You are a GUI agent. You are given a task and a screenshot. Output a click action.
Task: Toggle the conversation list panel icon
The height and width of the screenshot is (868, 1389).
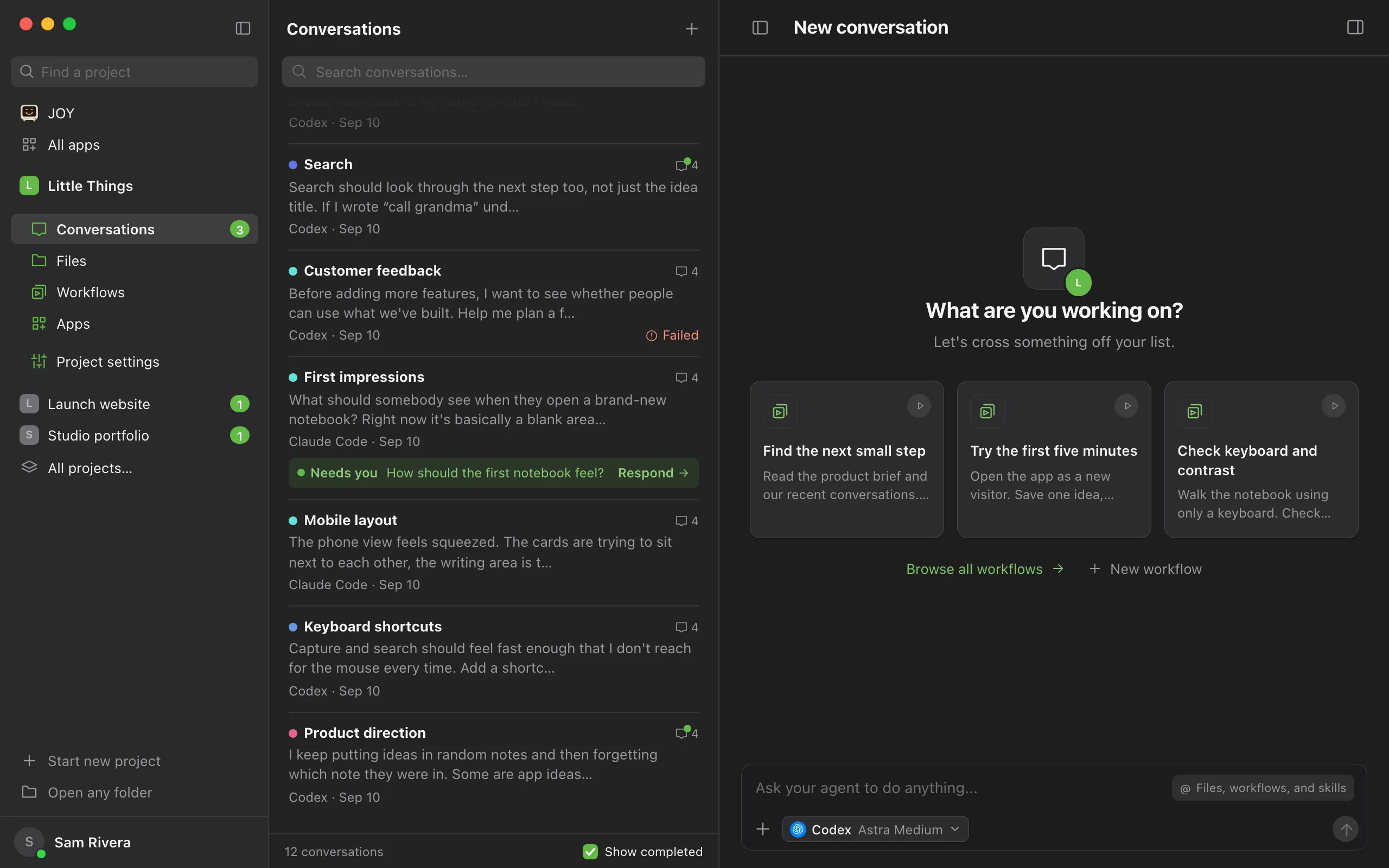tap(760, 28)
